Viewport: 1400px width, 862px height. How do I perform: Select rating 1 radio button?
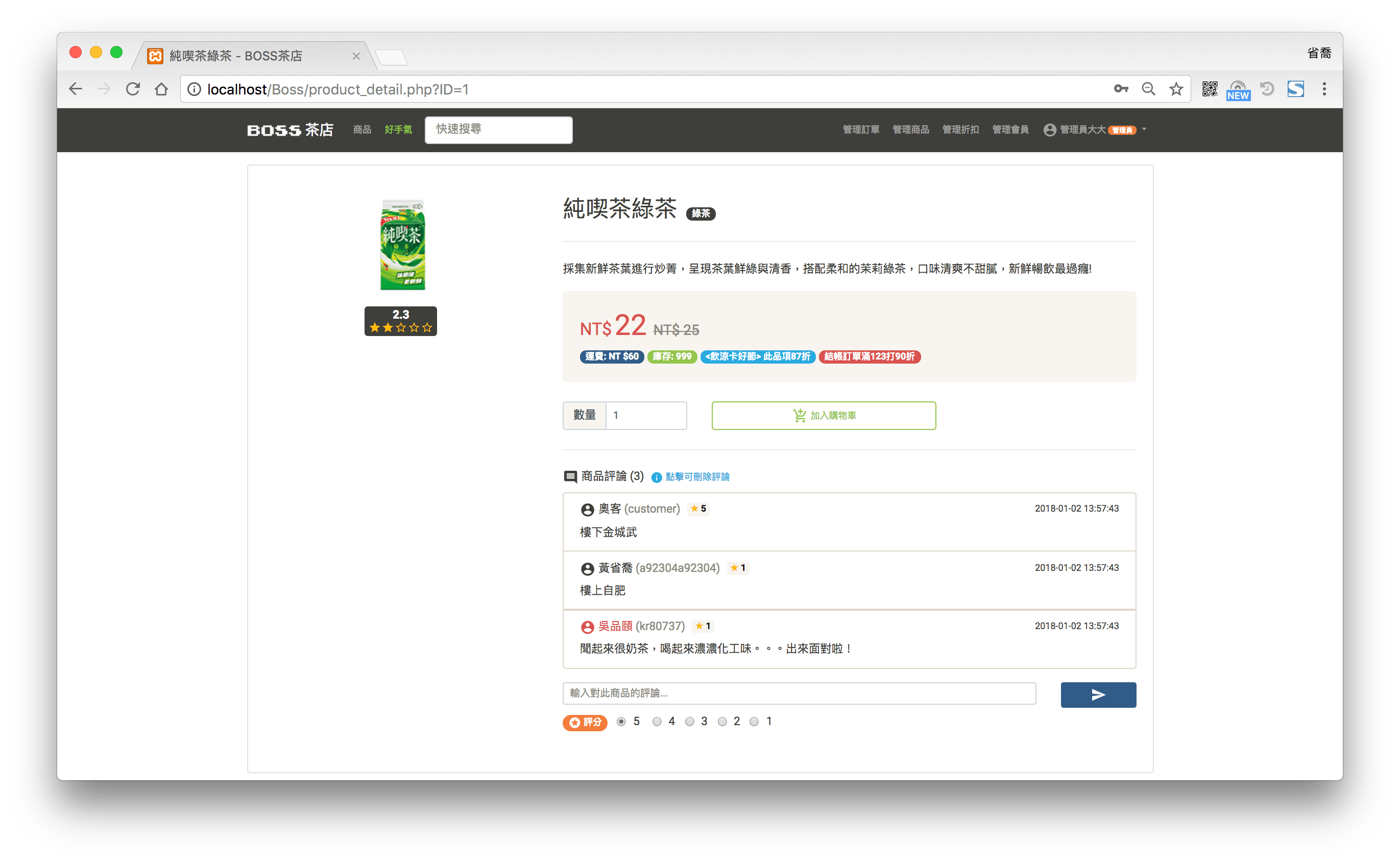(x=754, y=722)
